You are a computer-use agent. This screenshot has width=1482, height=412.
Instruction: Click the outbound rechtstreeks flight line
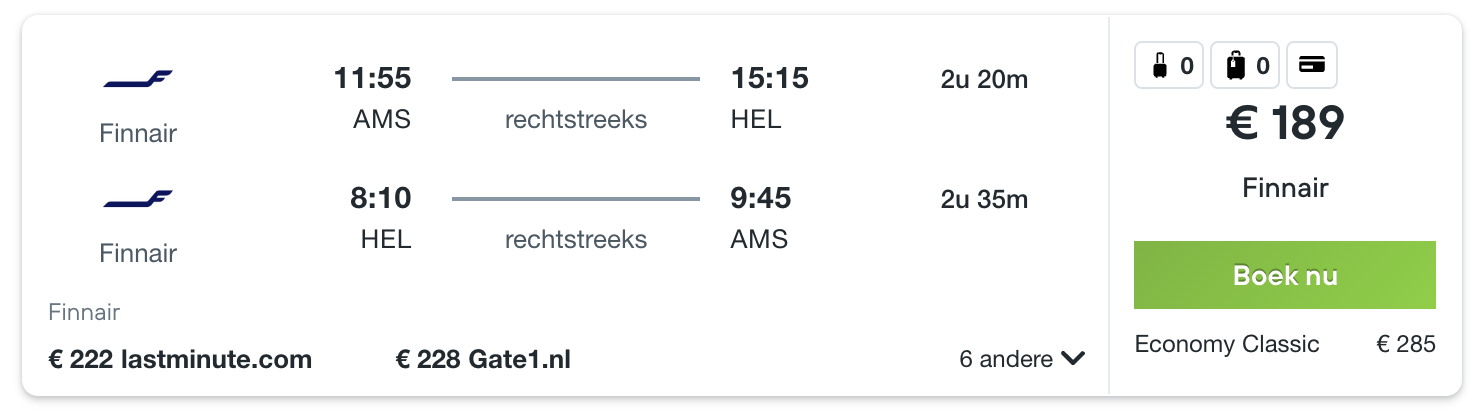(x=576, y=79)
